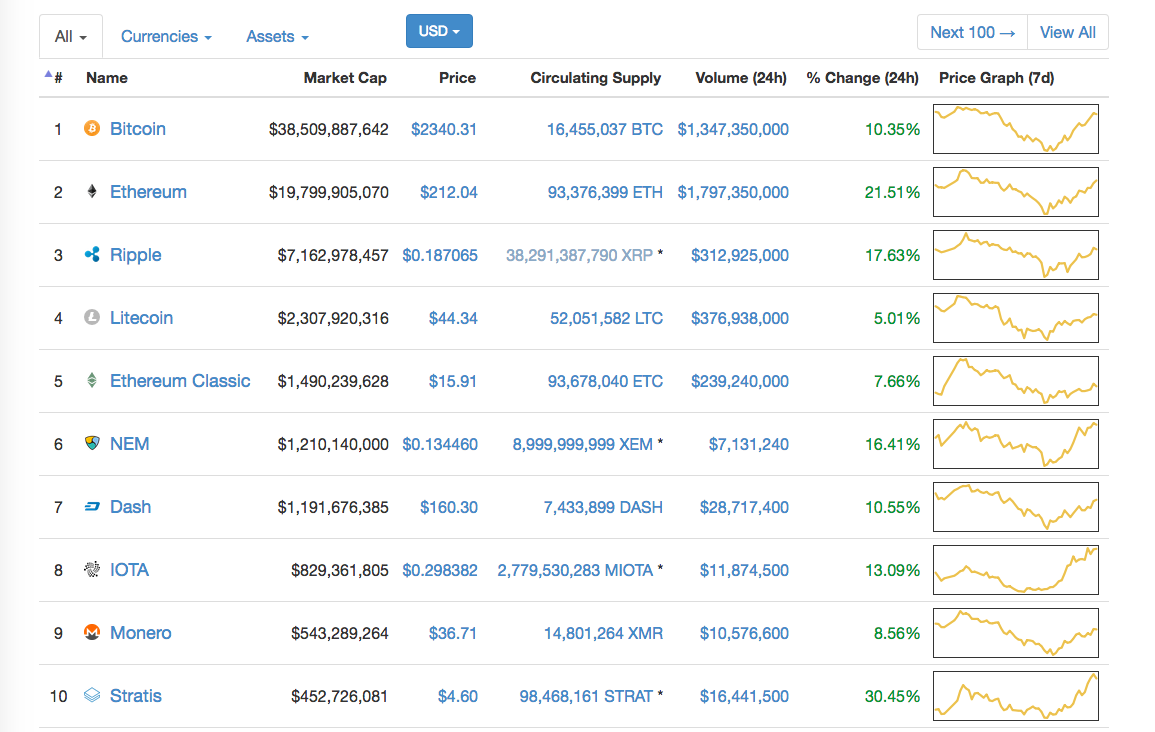
Task: Open the Ethereum coin page link
Action: click(148, 191)
